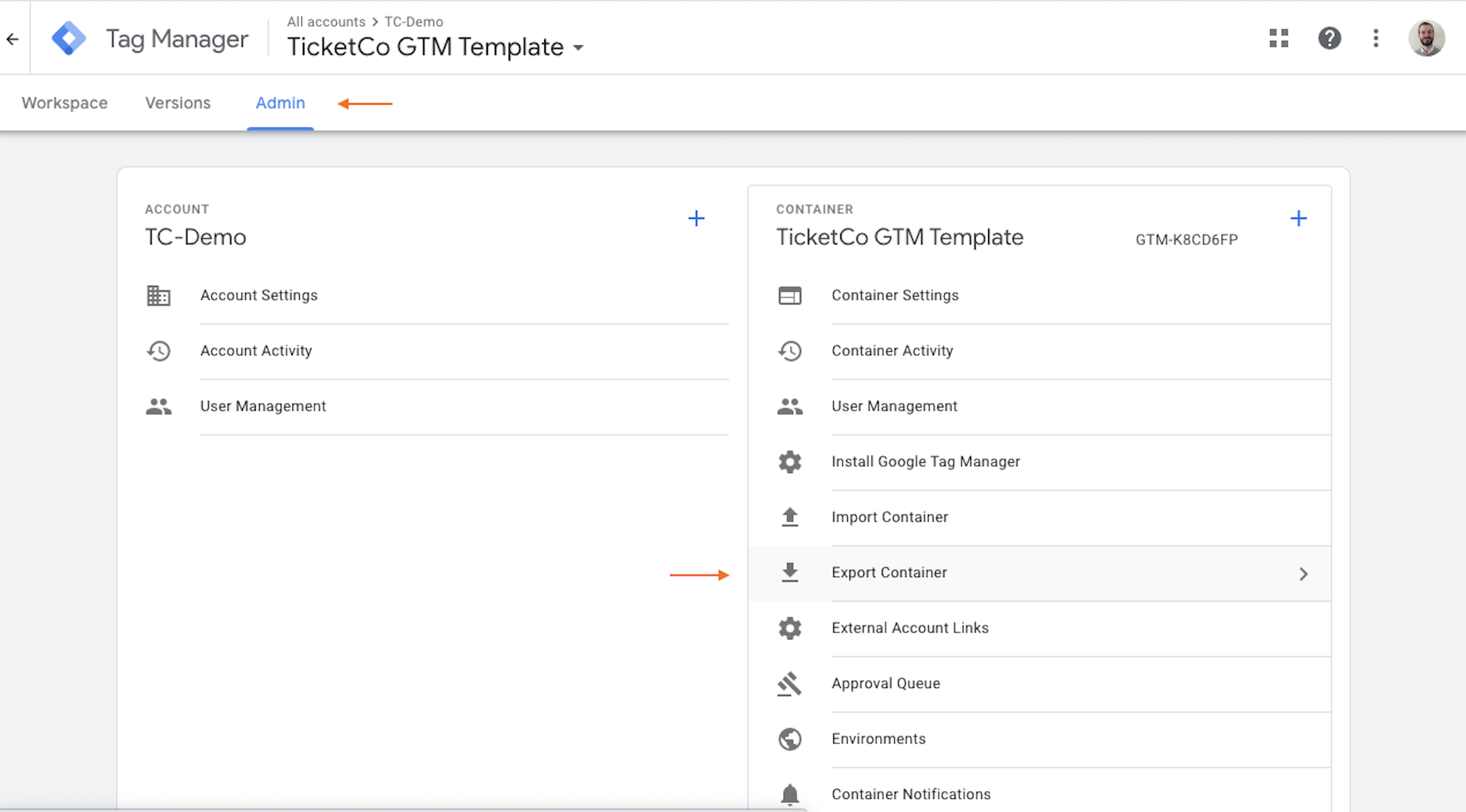Open Import Container

click(889, 517)
